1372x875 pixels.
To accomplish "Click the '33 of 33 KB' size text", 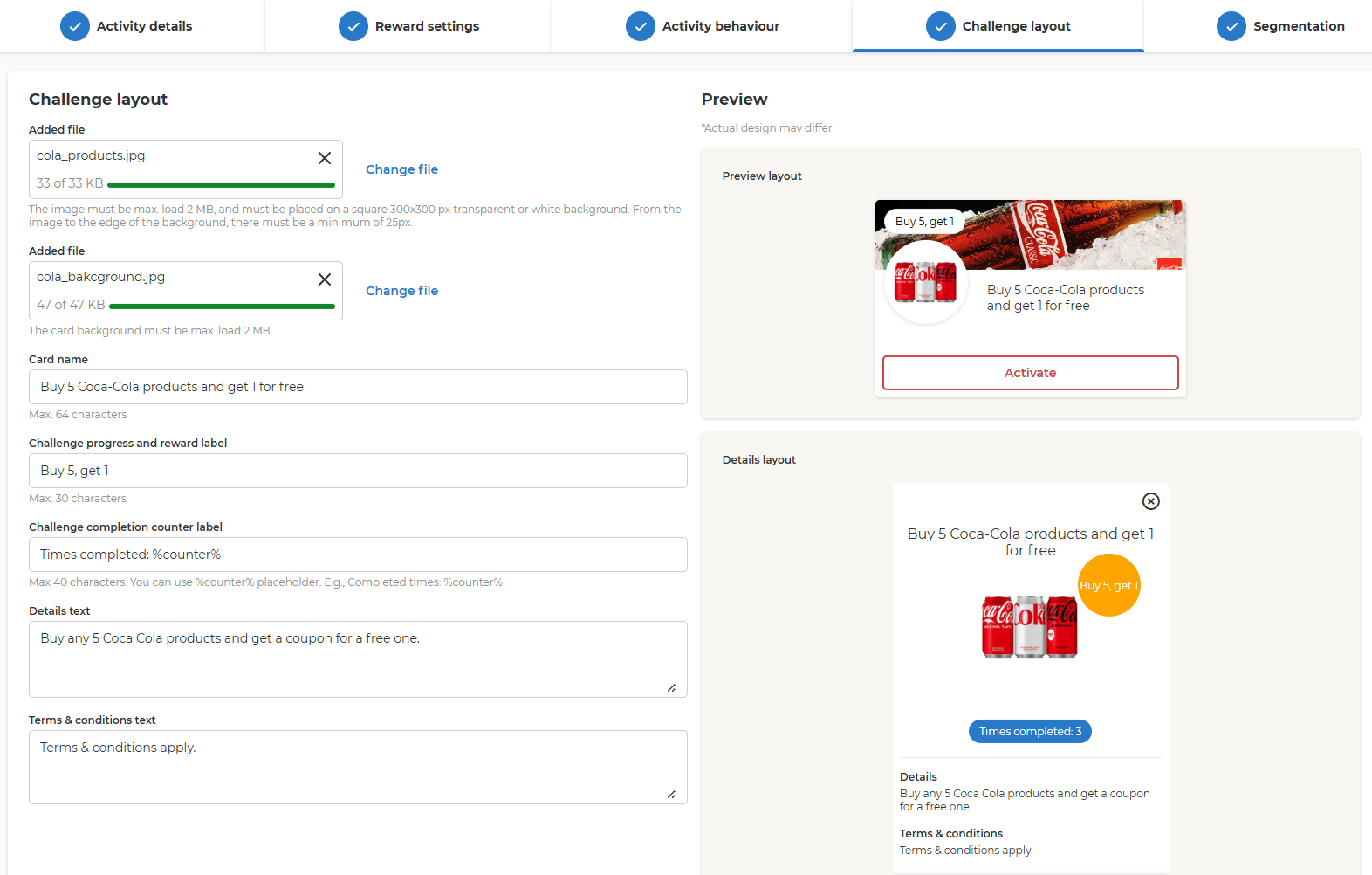I will pyautogui.click(x=70, y=183).
